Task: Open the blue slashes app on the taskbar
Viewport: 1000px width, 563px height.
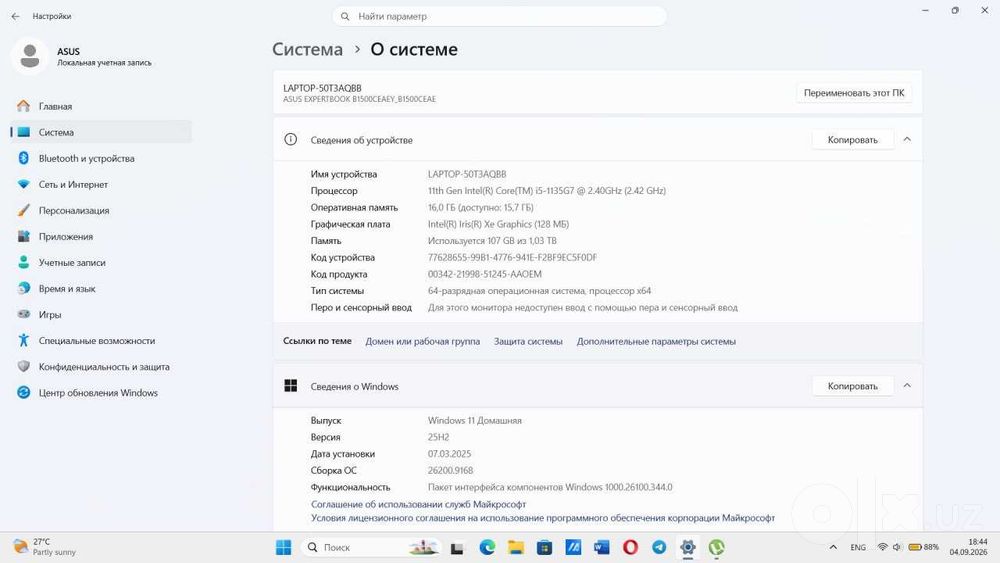Action: 573,547
